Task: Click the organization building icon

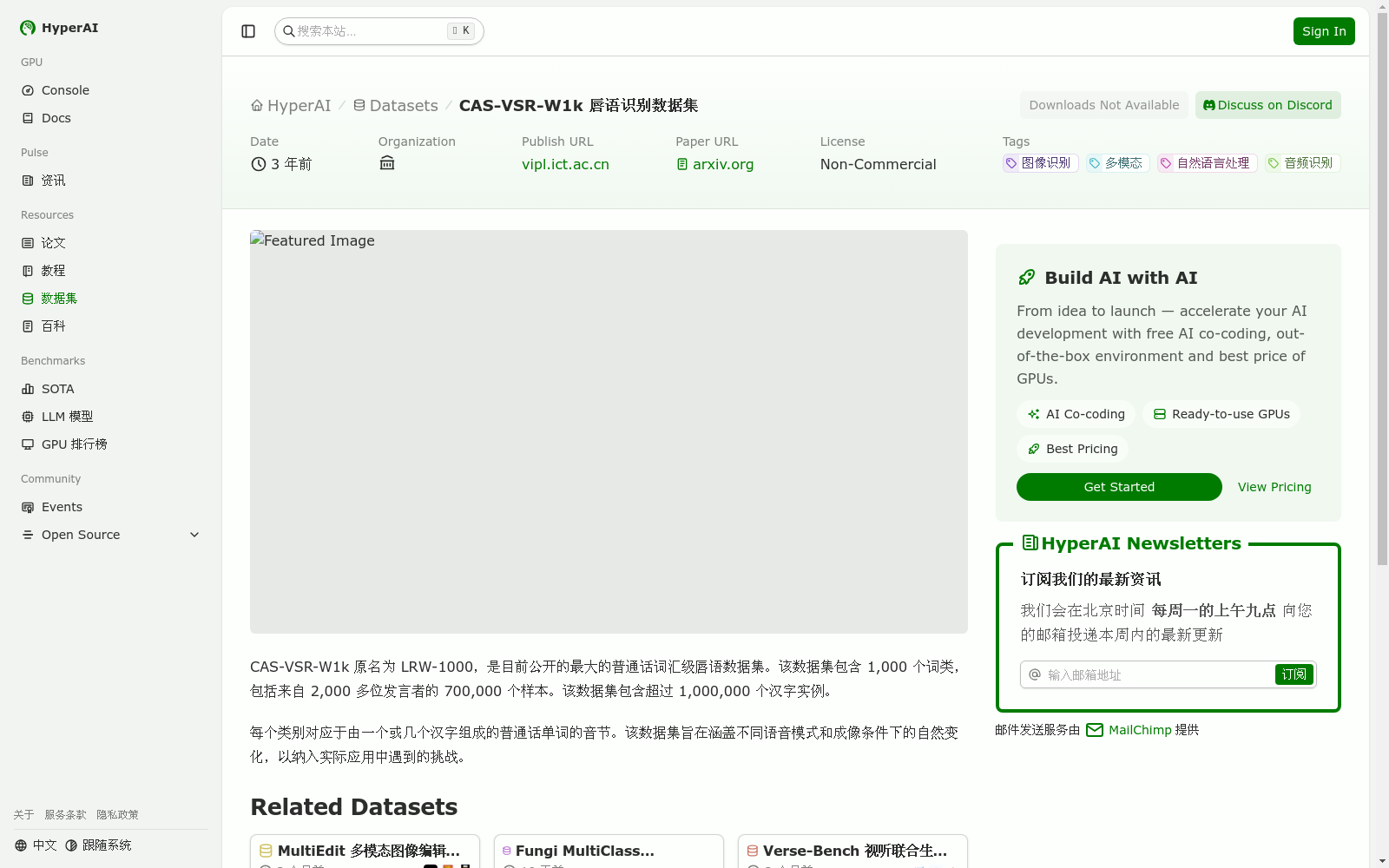Action: [387, 163]
